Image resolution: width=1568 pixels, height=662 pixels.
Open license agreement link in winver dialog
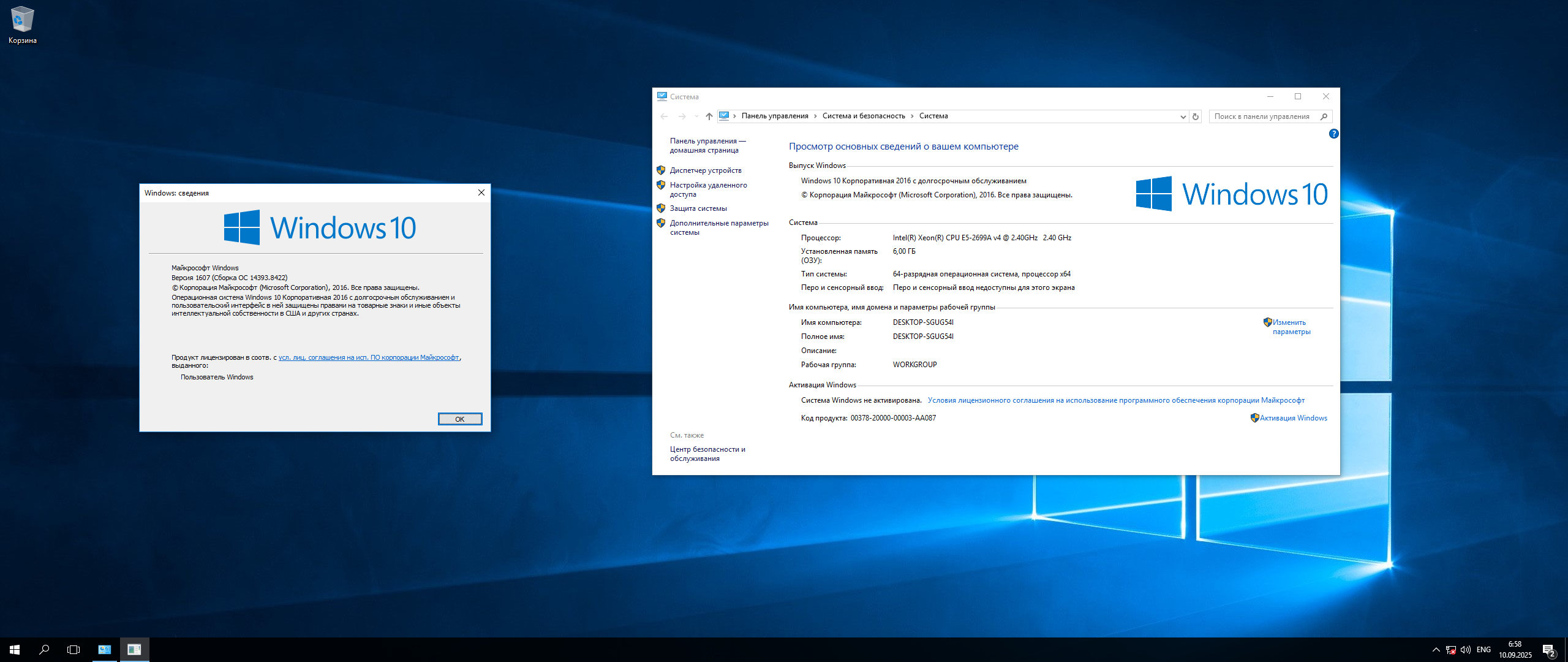point(369,357)
